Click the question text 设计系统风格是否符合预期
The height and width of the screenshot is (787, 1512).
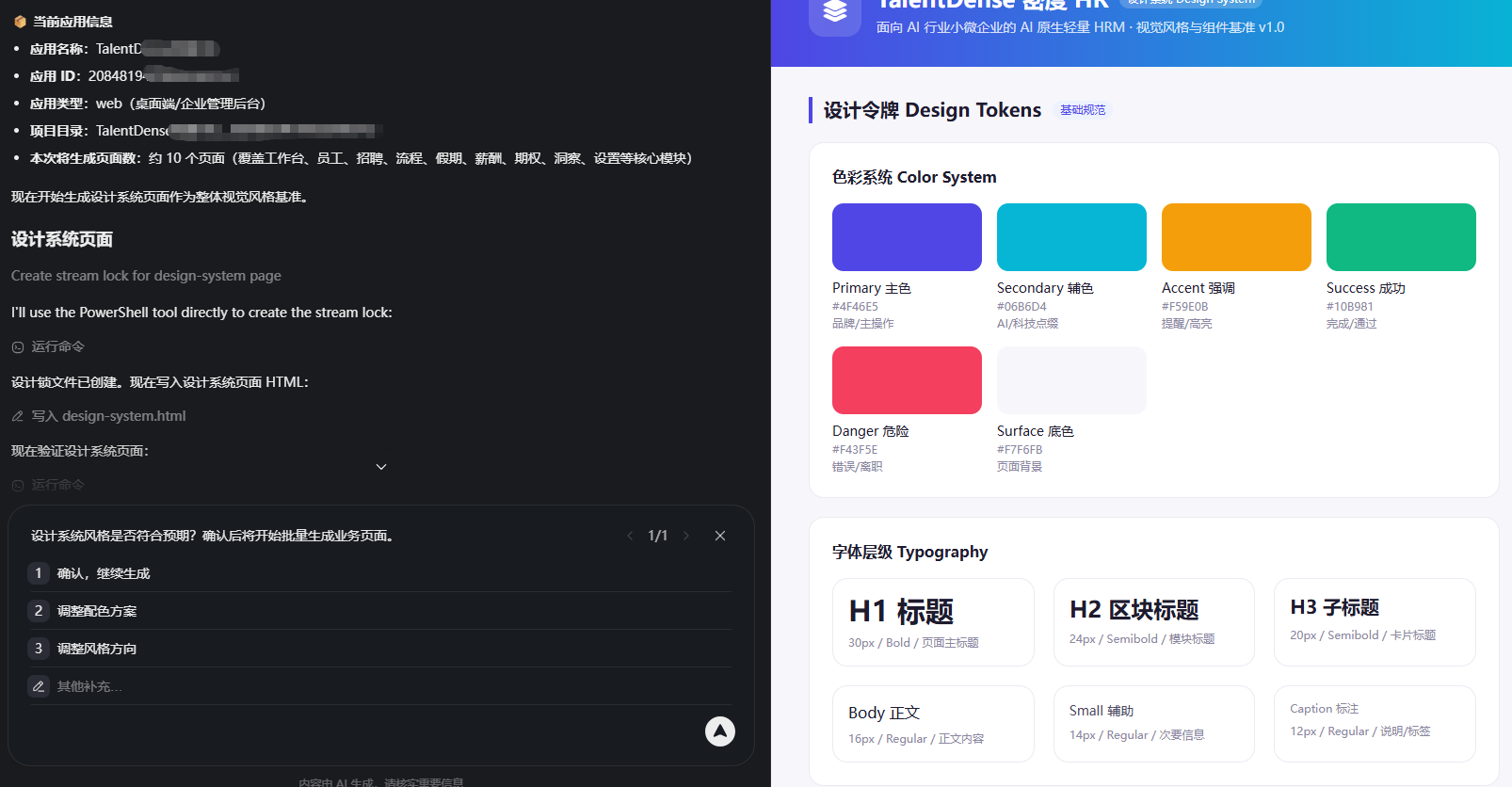coord(213,536)
